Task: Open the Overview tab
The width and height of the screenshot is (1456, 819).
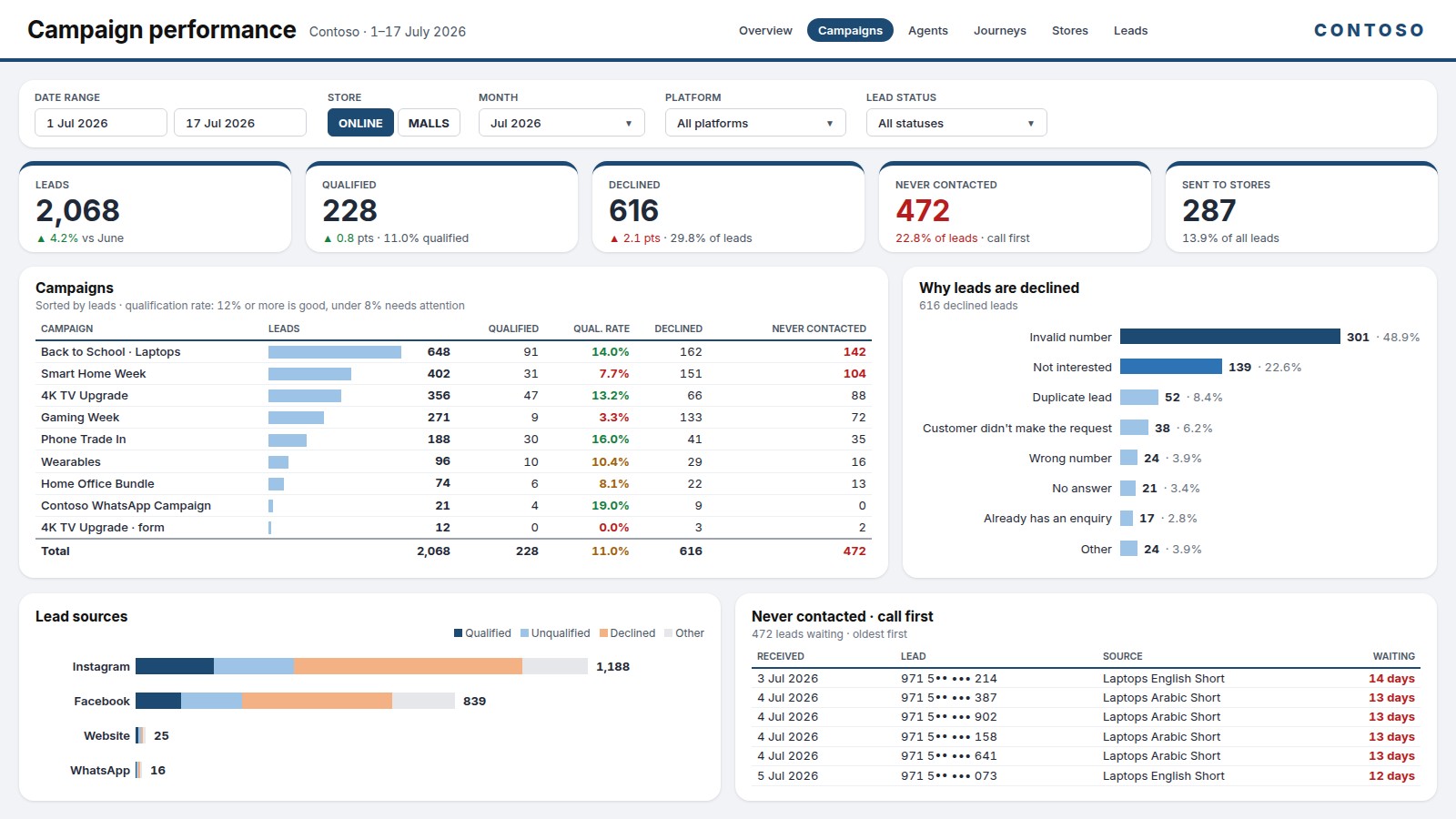Action: 765,30
